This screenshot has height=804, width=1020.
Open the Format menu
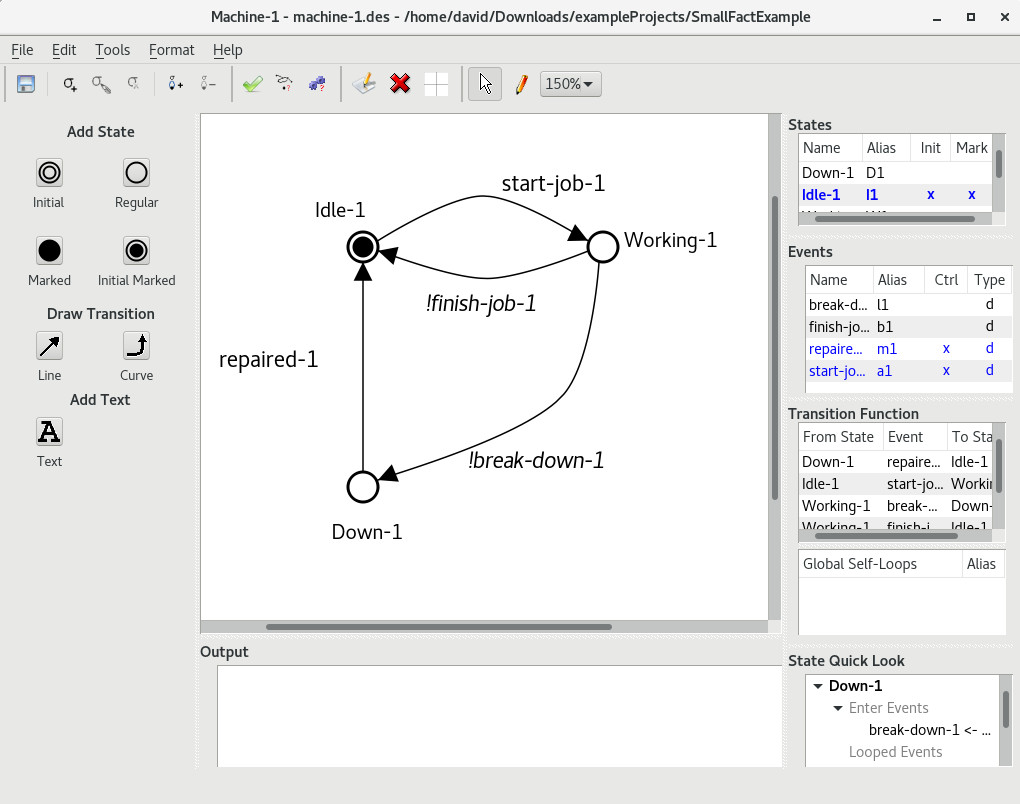coord(171,50)
